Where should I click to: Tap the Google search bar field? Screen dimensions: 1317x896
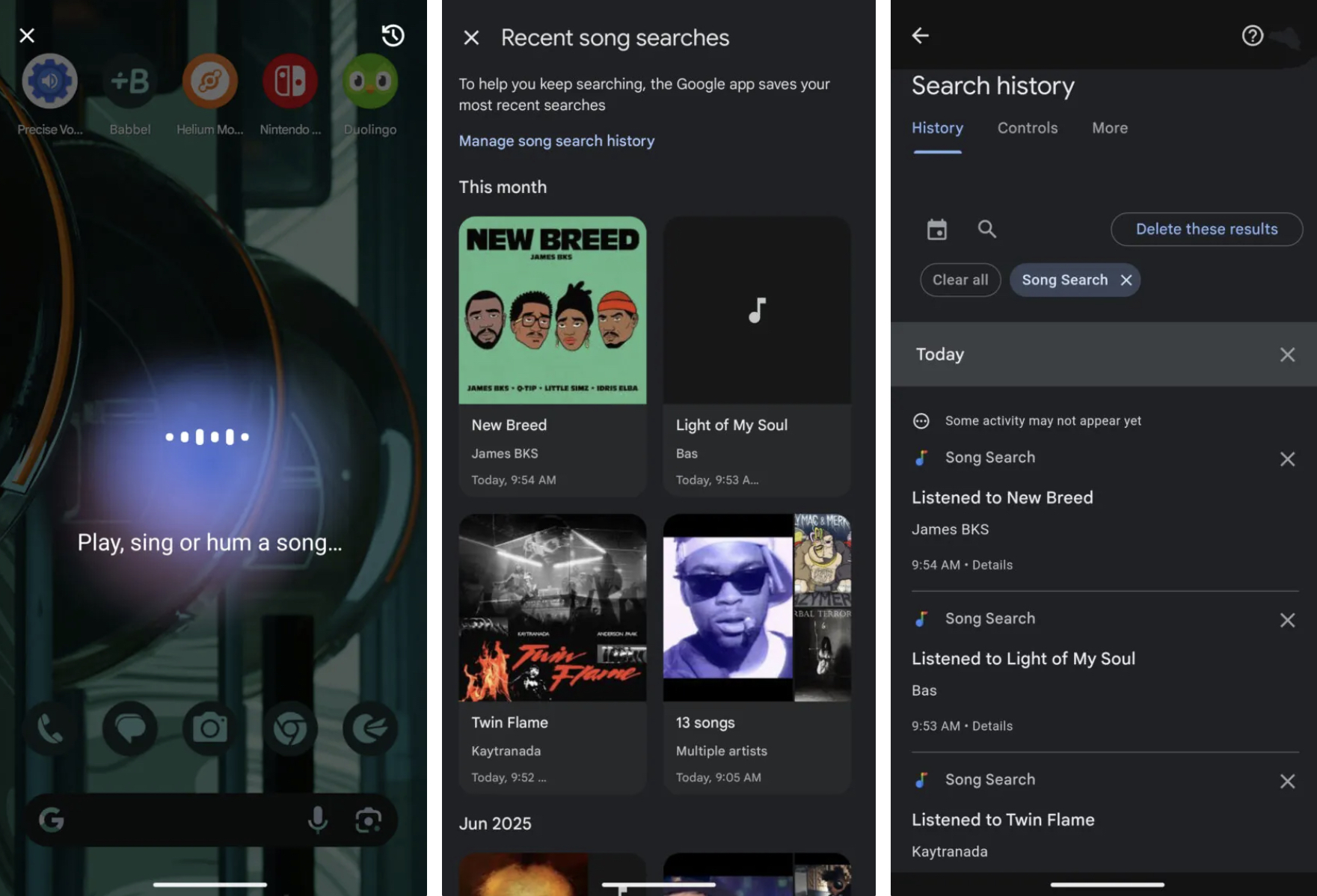[x=210, y=820]
